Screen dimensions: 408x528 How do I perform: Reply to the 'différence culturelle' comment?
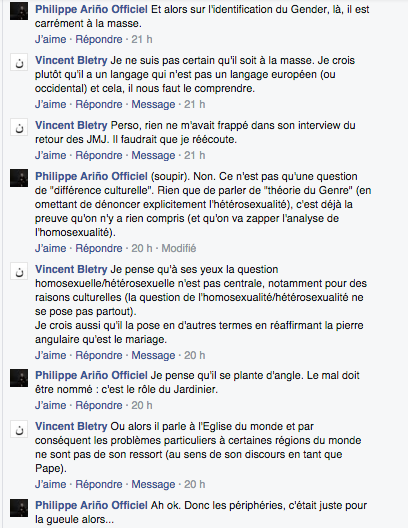[99, 249]
